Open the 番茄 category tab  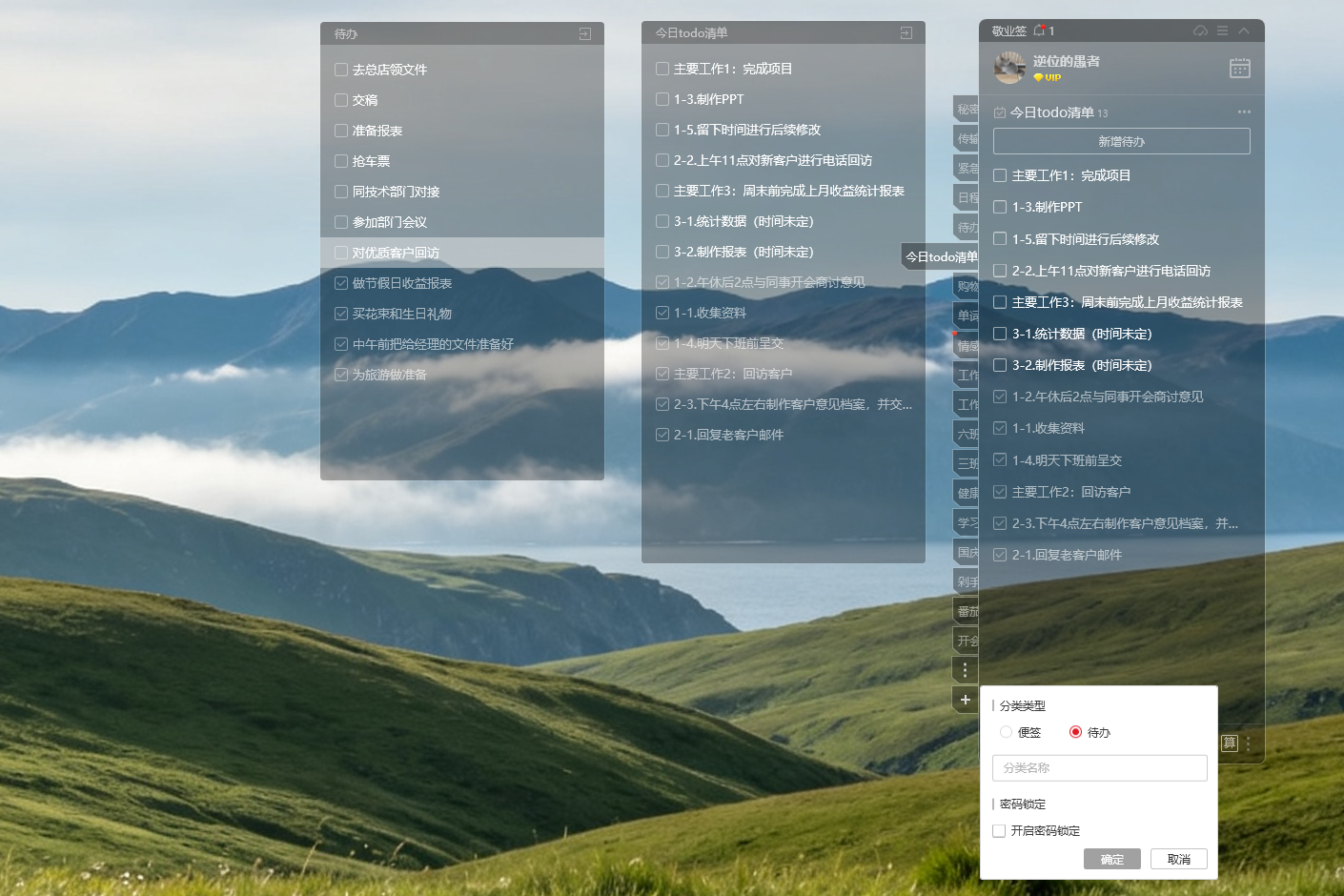[x=967, y=611]
